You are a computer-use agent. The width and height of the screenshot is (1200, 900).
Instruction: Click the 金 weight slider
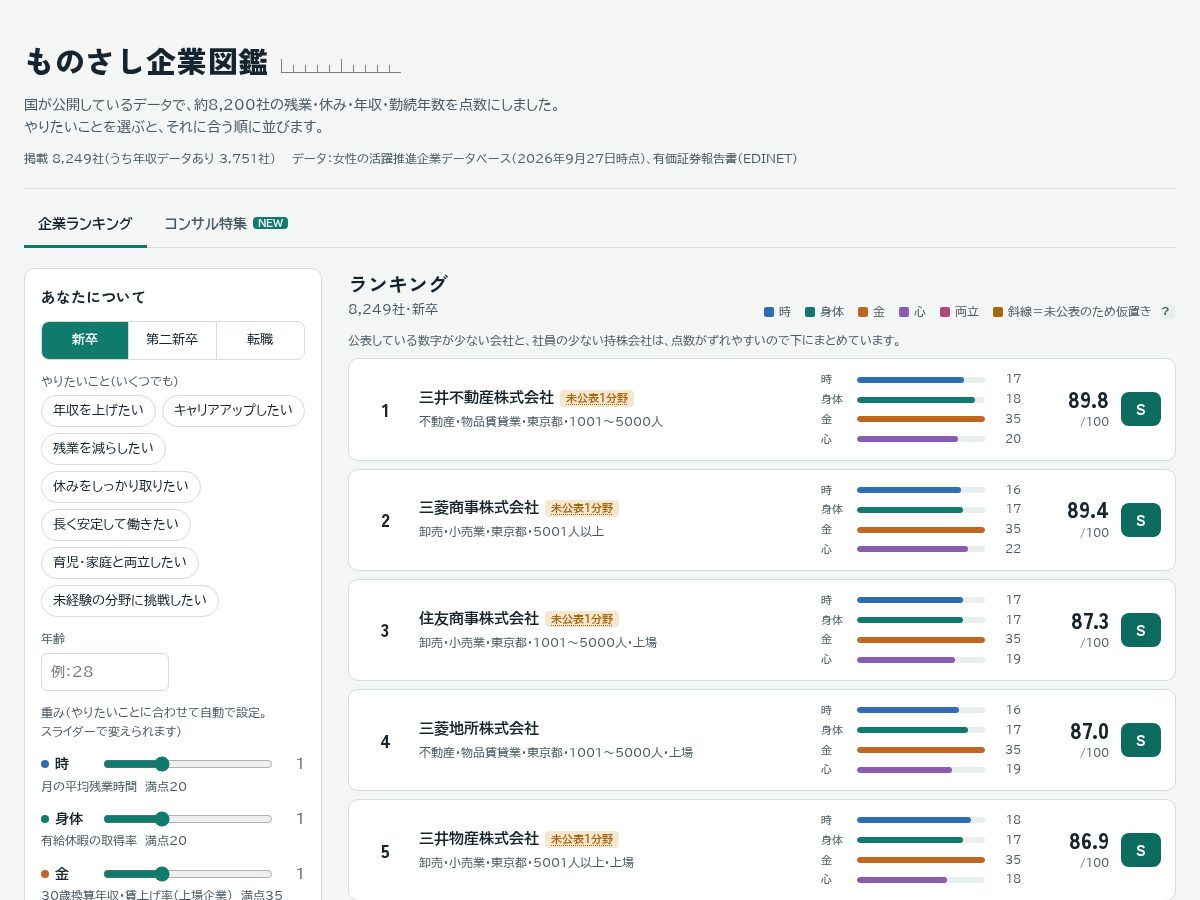188,873
